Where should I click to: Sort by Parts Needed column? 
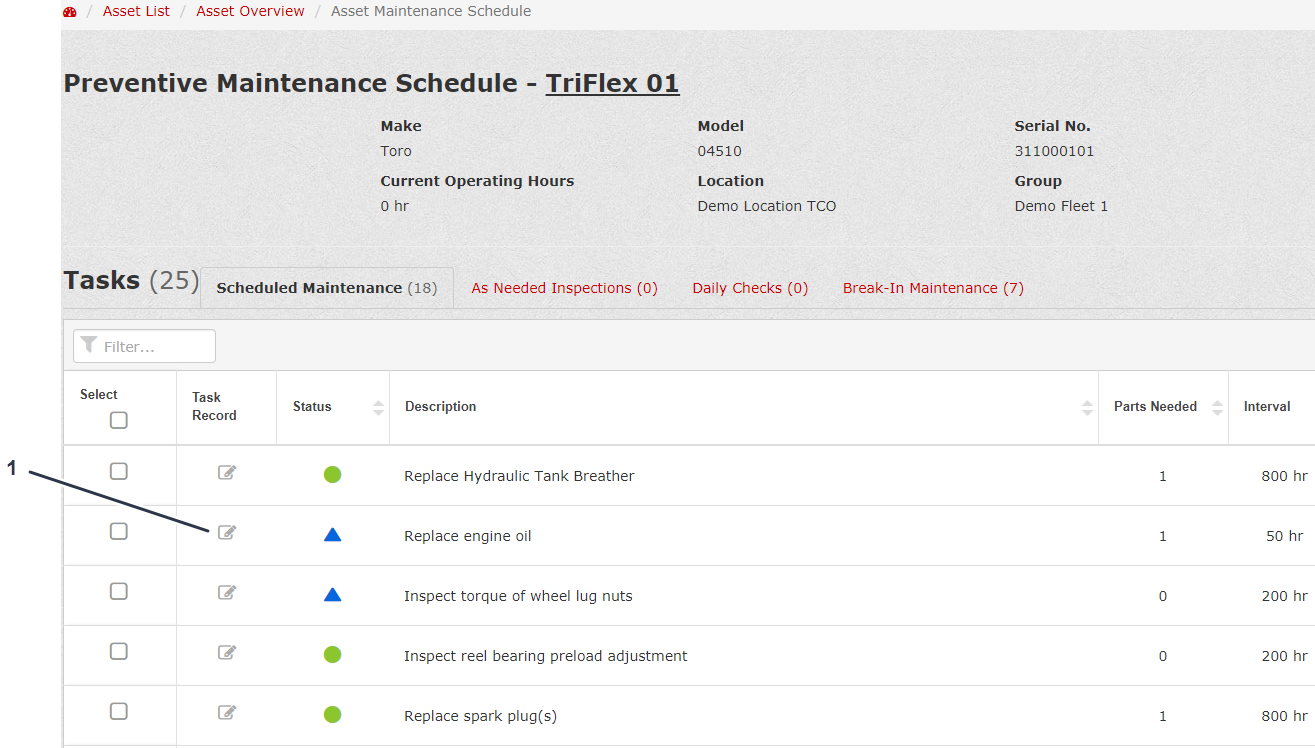click(x=1217, y=407)
